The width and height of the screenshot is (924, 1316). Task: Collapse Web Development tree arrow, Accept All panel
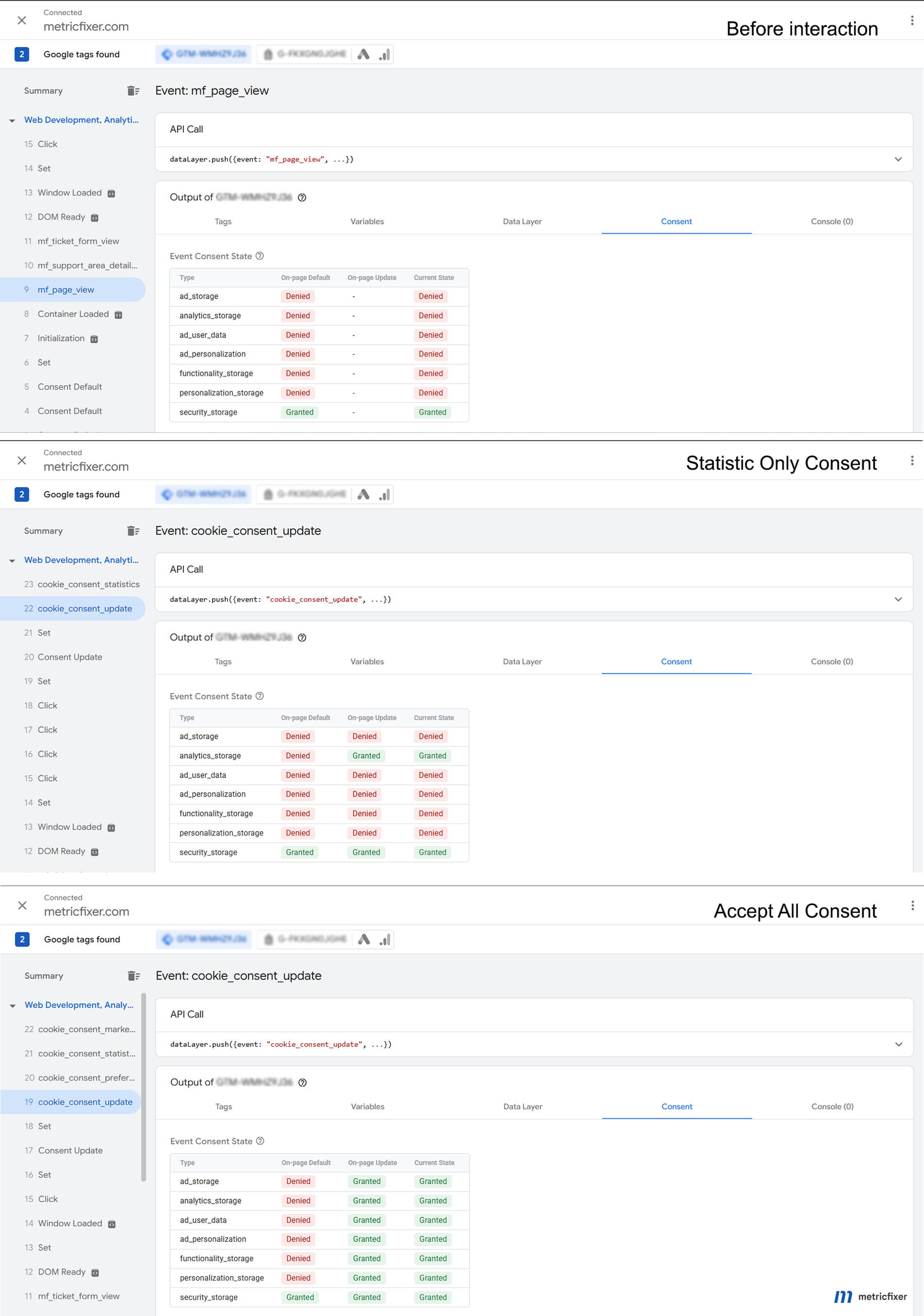tap(13, 1006)
